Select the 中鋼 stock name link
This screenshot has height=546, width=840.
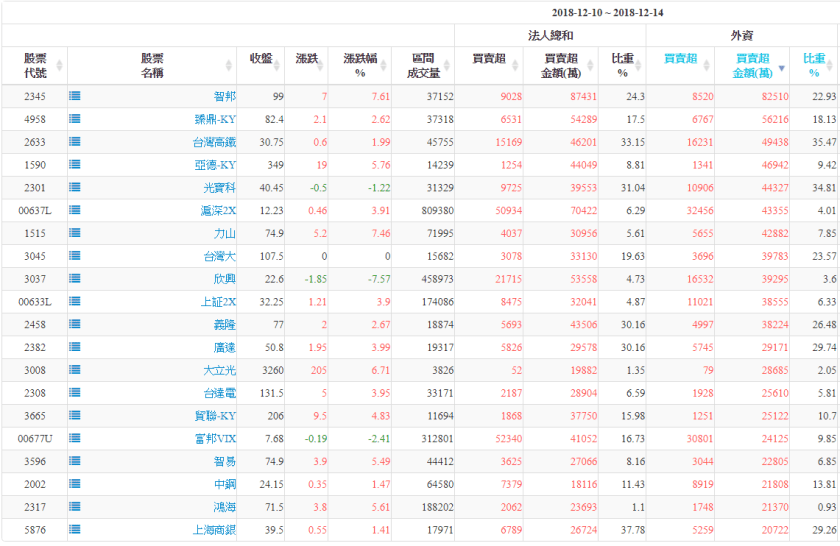point(225,484)
